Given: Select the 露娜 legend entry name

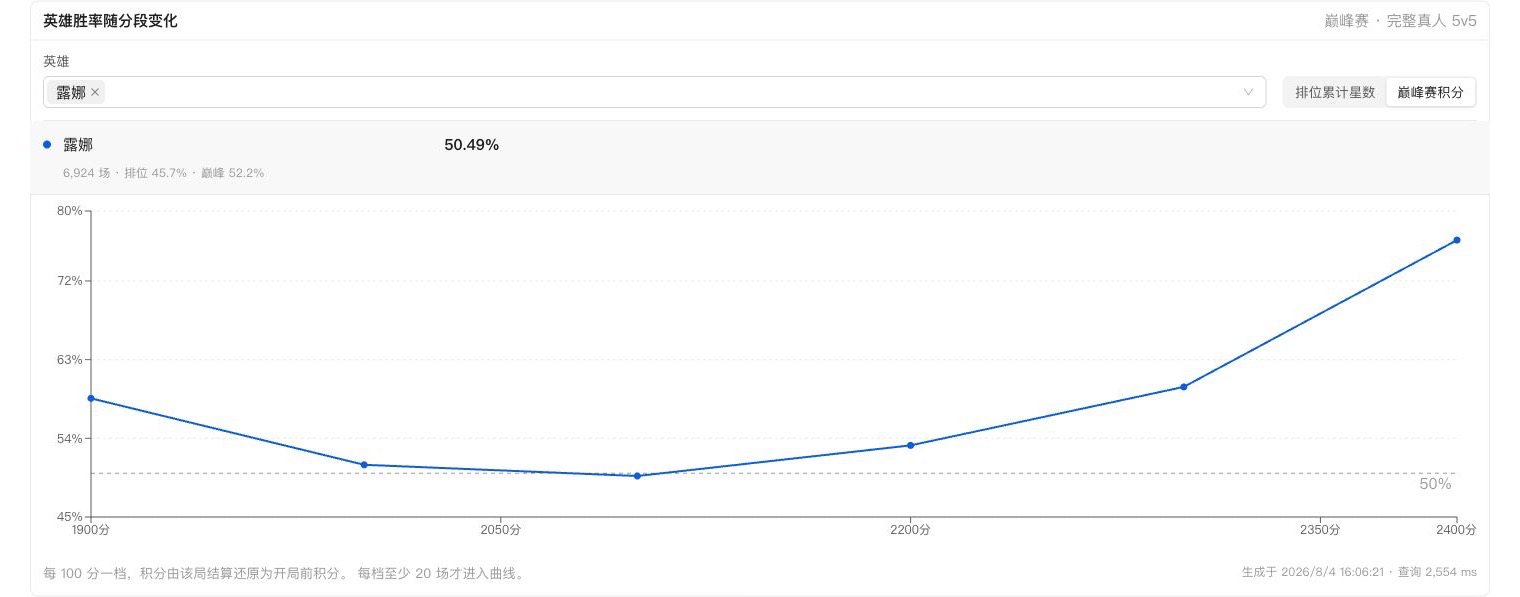Looking at the screenshot, I should [78, 145].
